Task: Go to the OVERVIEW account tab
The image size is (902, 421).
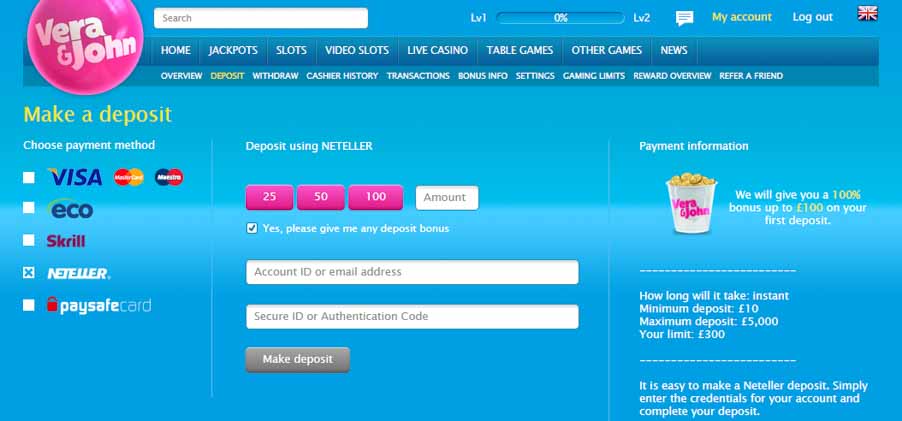Action: click(181, 76)
